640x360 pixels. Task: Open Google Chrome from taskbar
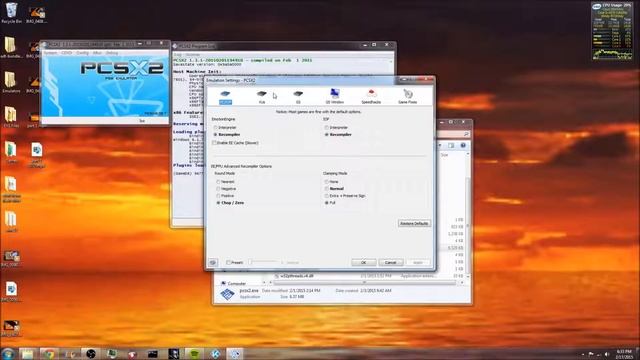click(49, 354)
